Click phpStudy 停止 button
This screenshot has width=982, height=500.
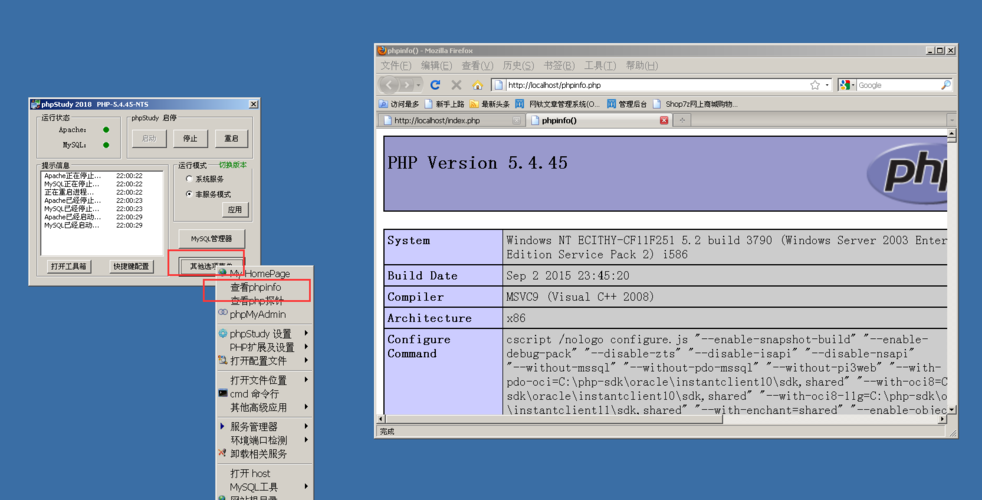click(x=190, y=138)
